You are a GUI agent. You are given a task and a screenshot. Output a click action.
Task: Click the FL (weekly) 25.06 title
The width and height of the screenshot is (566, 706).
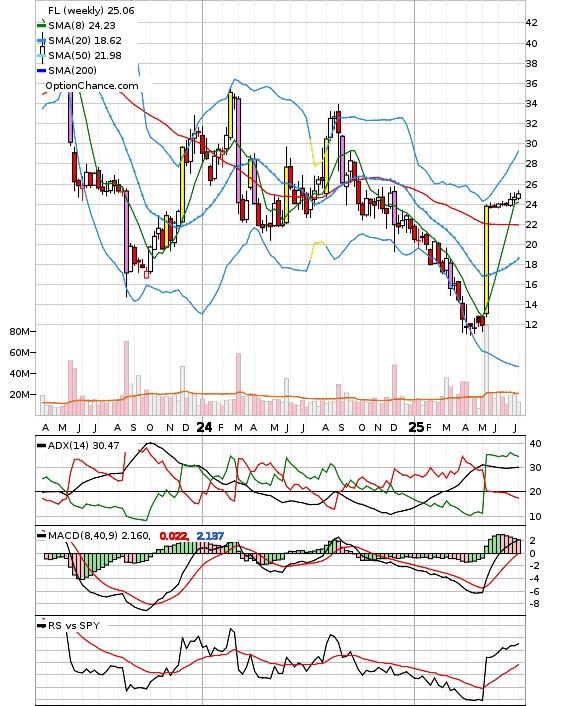click(91, 10)
